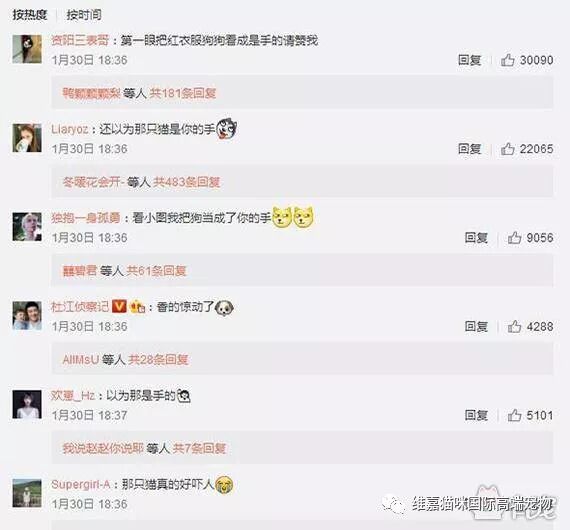
Task: Switch to sort by 按时间 tab
Action: 84,15
